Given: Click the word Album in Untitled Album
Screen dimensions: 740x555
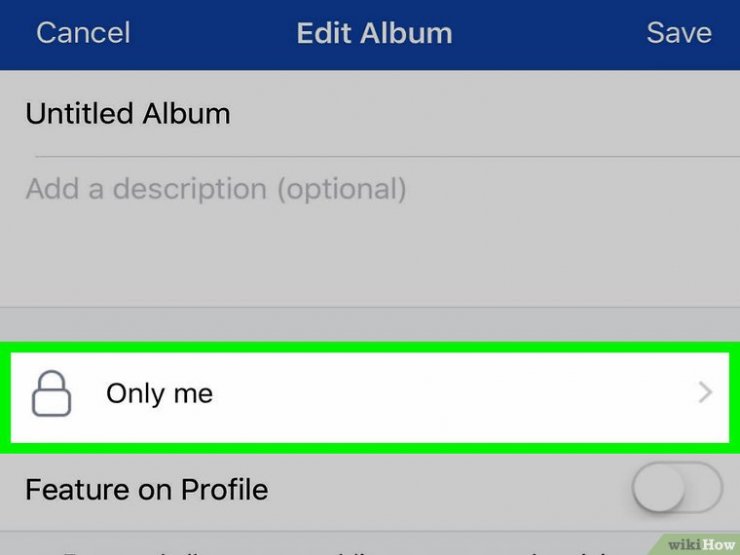Looking at the screenshot, I should click(186, 114).
